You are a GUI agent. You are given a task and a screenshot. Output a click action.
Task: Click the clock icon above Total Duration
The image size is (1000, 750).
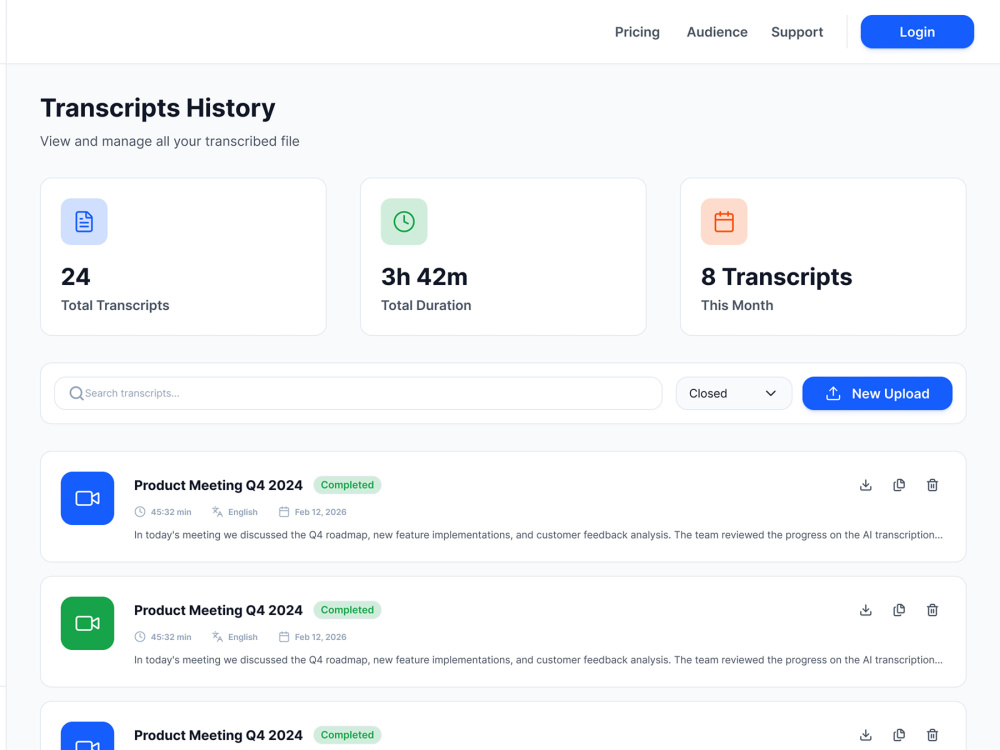pos(404,222)
